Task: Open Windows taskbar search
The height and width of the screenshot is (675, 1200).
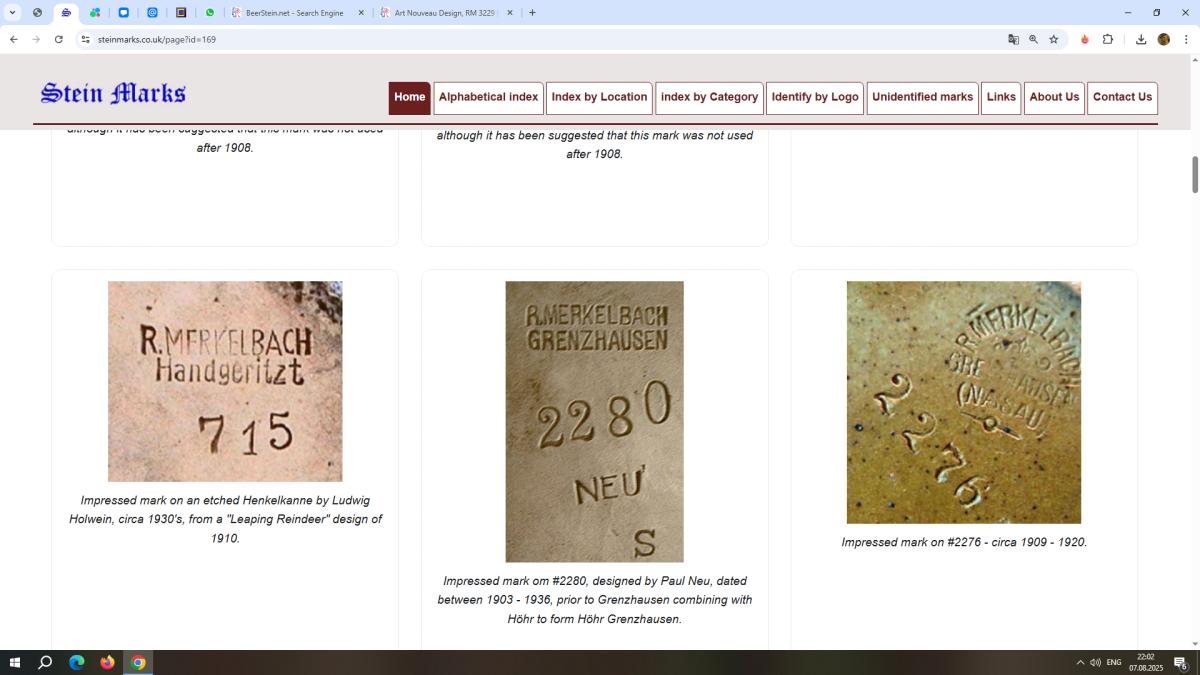Action: coord(45,662)
